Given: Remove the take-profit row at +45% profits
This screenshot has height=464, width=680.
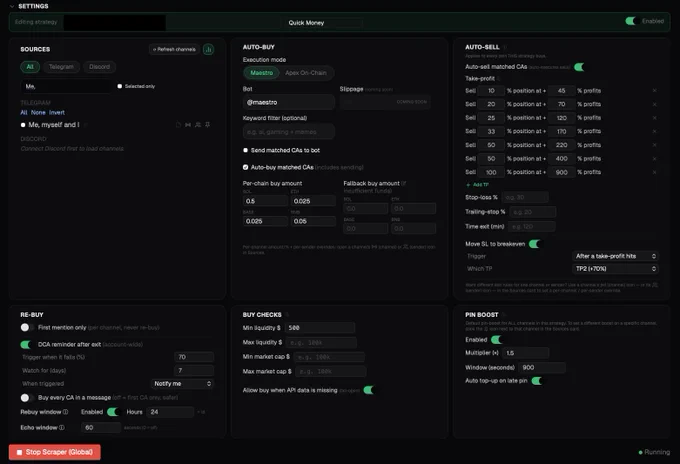Looking at the screenshot, I should click(x=654, y=91).
